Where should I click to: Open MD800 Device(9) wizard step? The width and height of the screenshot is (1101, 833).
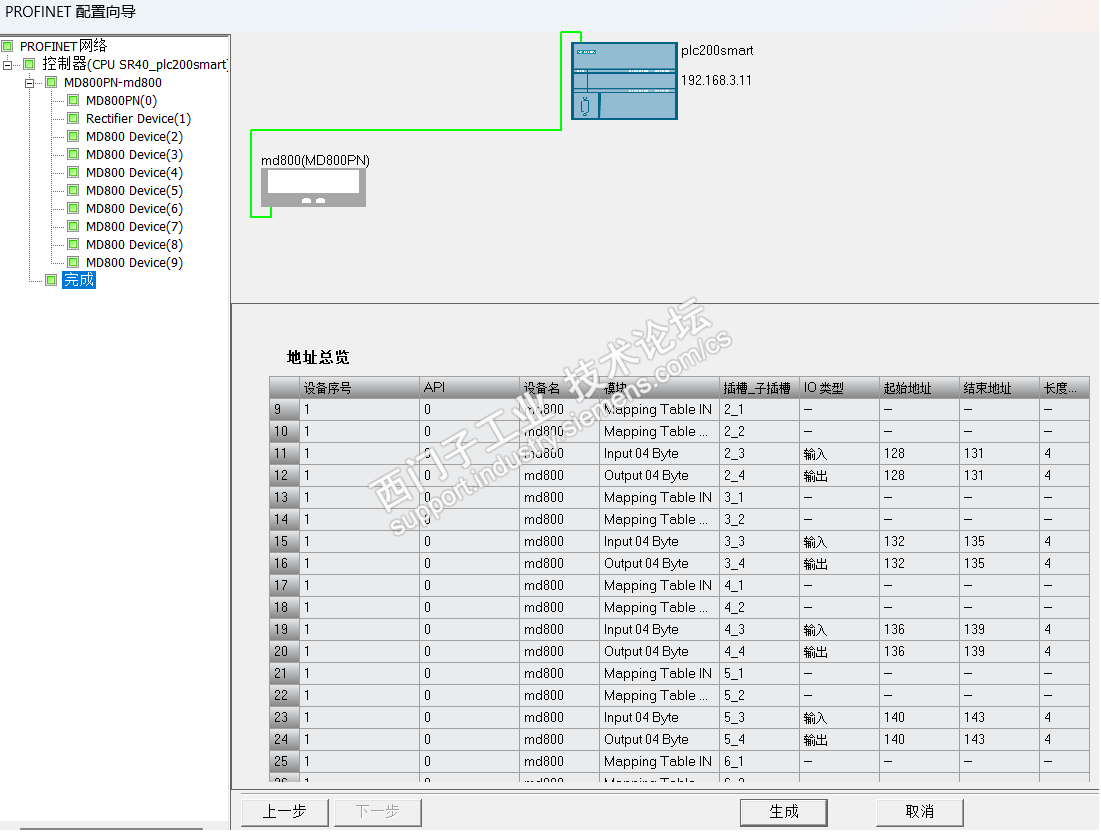(x=134, y=263)
